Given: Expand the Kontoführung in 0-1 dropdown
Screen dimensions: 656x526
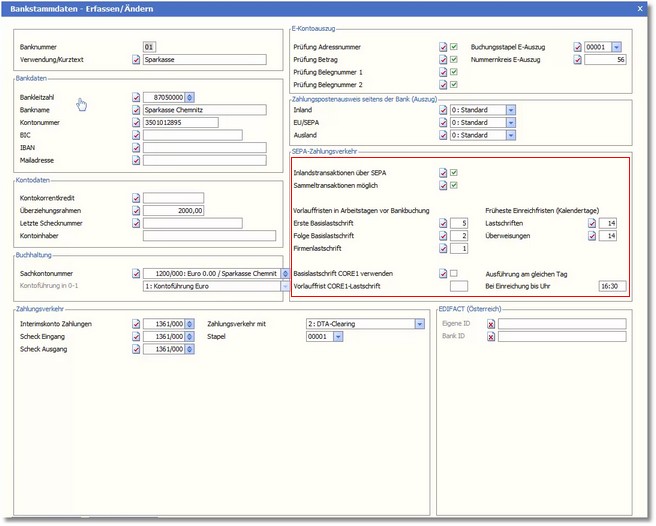Looking at the screenshot, I should click(x=285, y=286).
